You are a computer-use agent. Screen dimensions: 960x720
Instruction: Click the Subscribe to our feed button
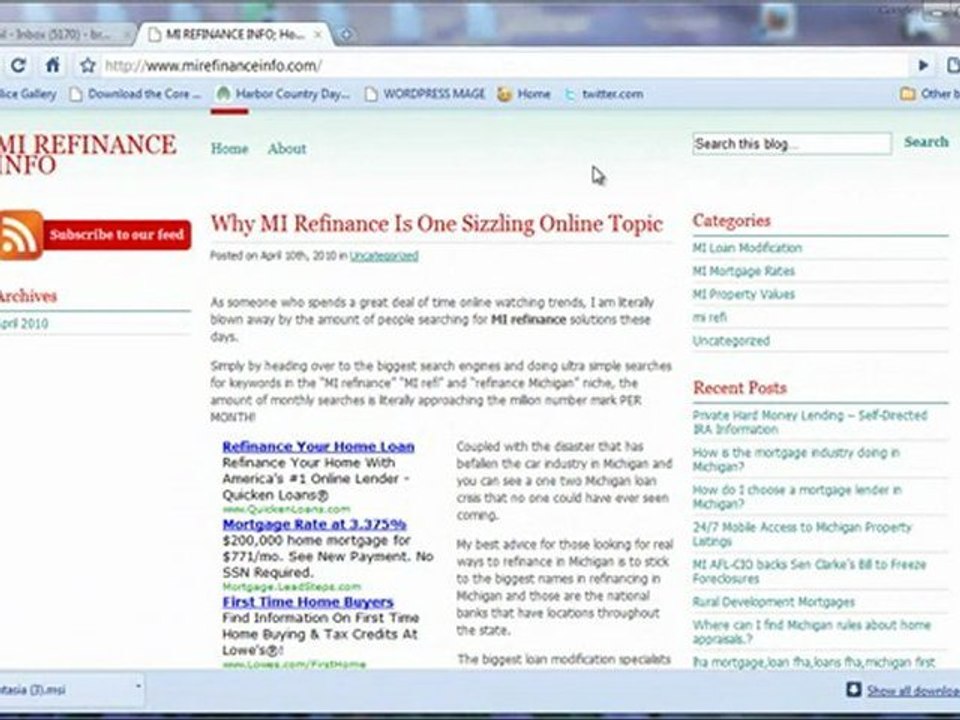click(117, 235)
